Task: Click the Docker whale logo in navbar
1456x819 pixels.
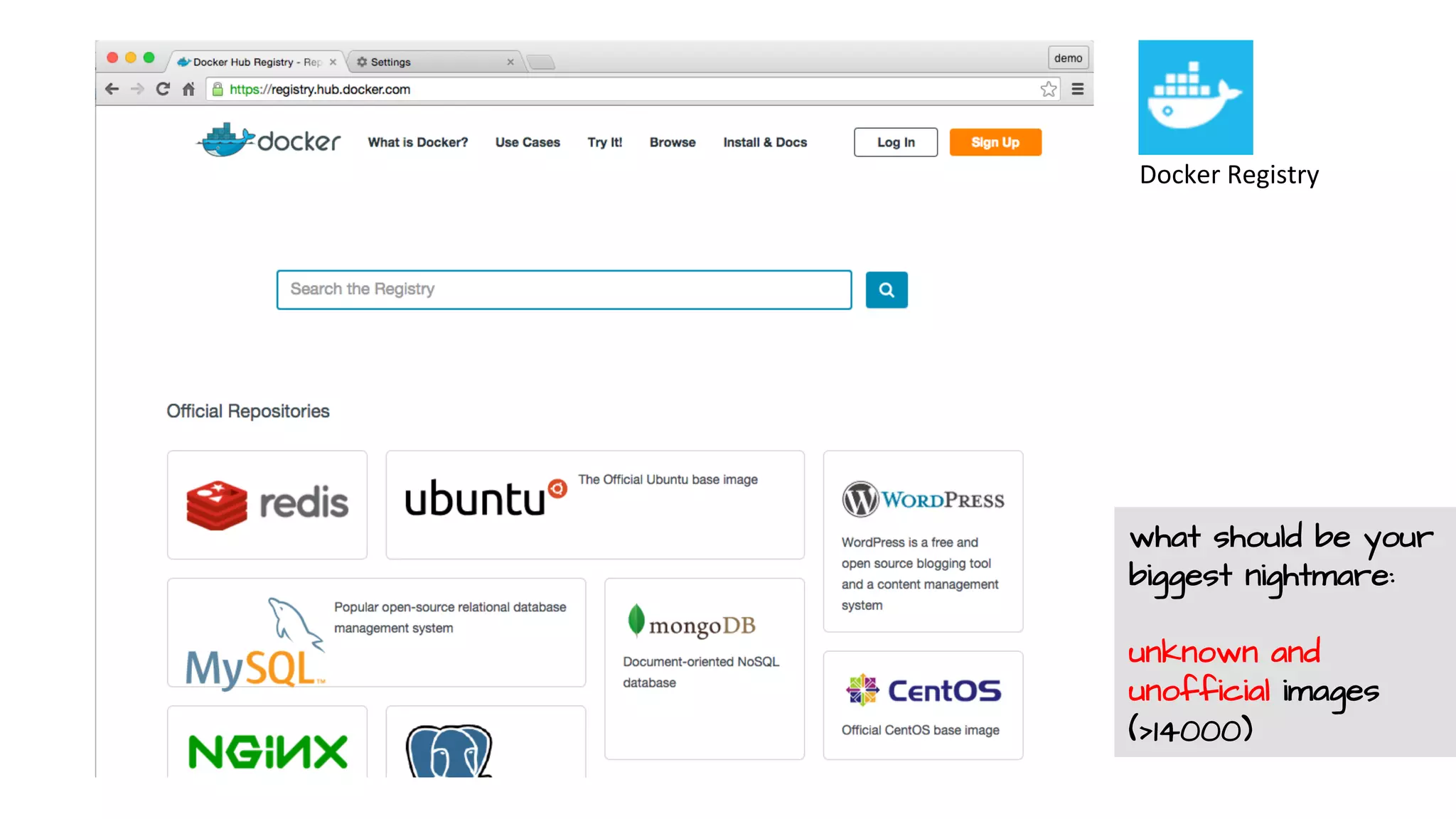Action: (269, 140)
